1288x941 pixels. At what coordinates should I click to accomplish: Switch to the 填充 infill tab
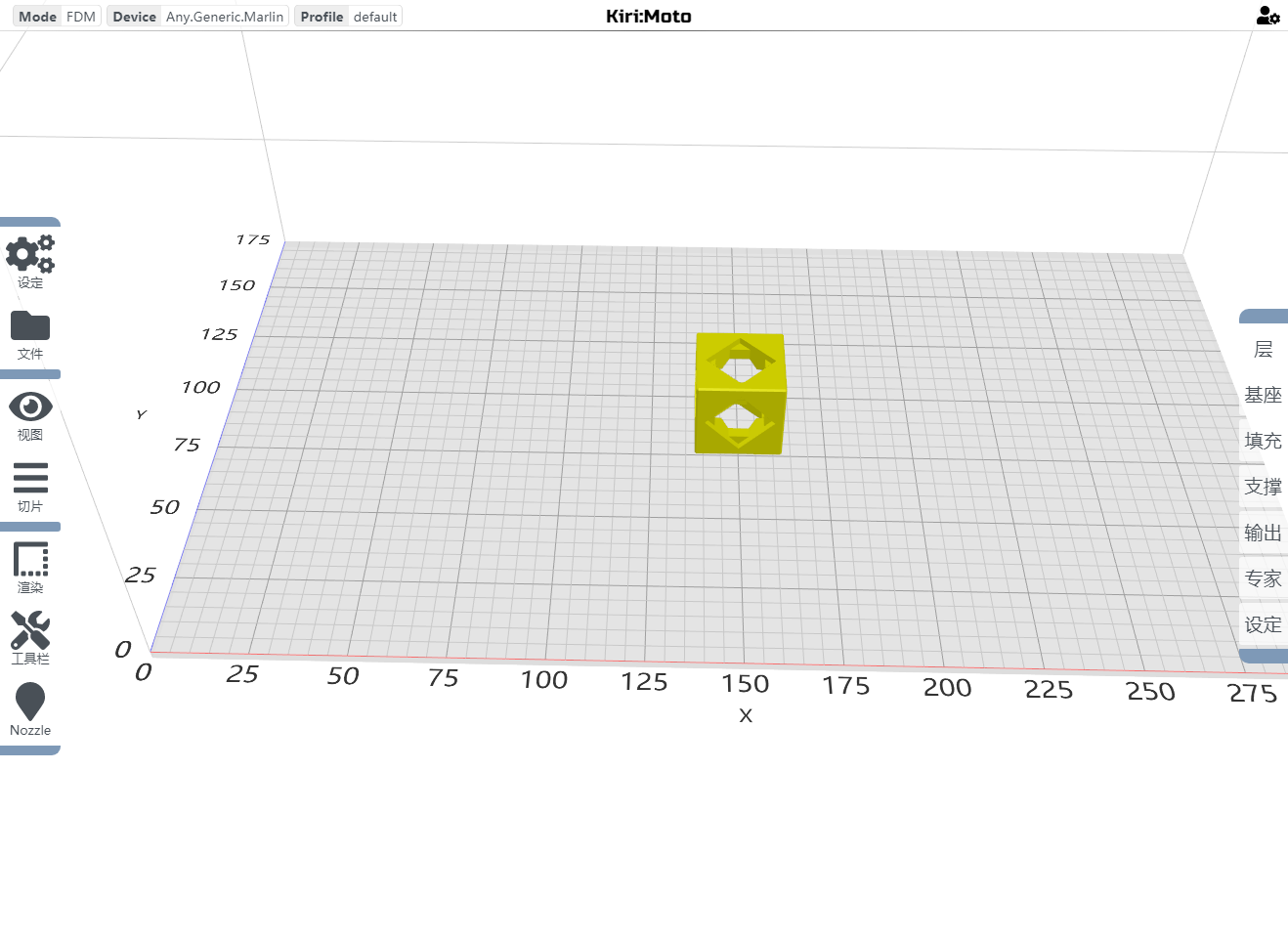click(x=1263, y=442)
